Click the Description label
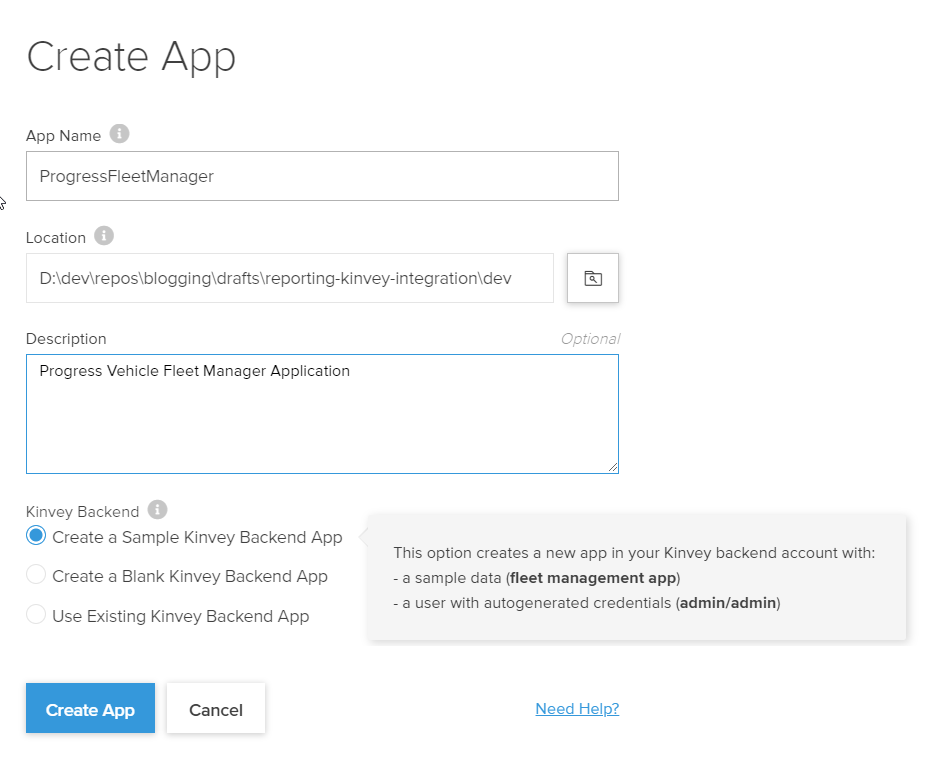Viewport: 928px width, 776px height. pos(66,339)
